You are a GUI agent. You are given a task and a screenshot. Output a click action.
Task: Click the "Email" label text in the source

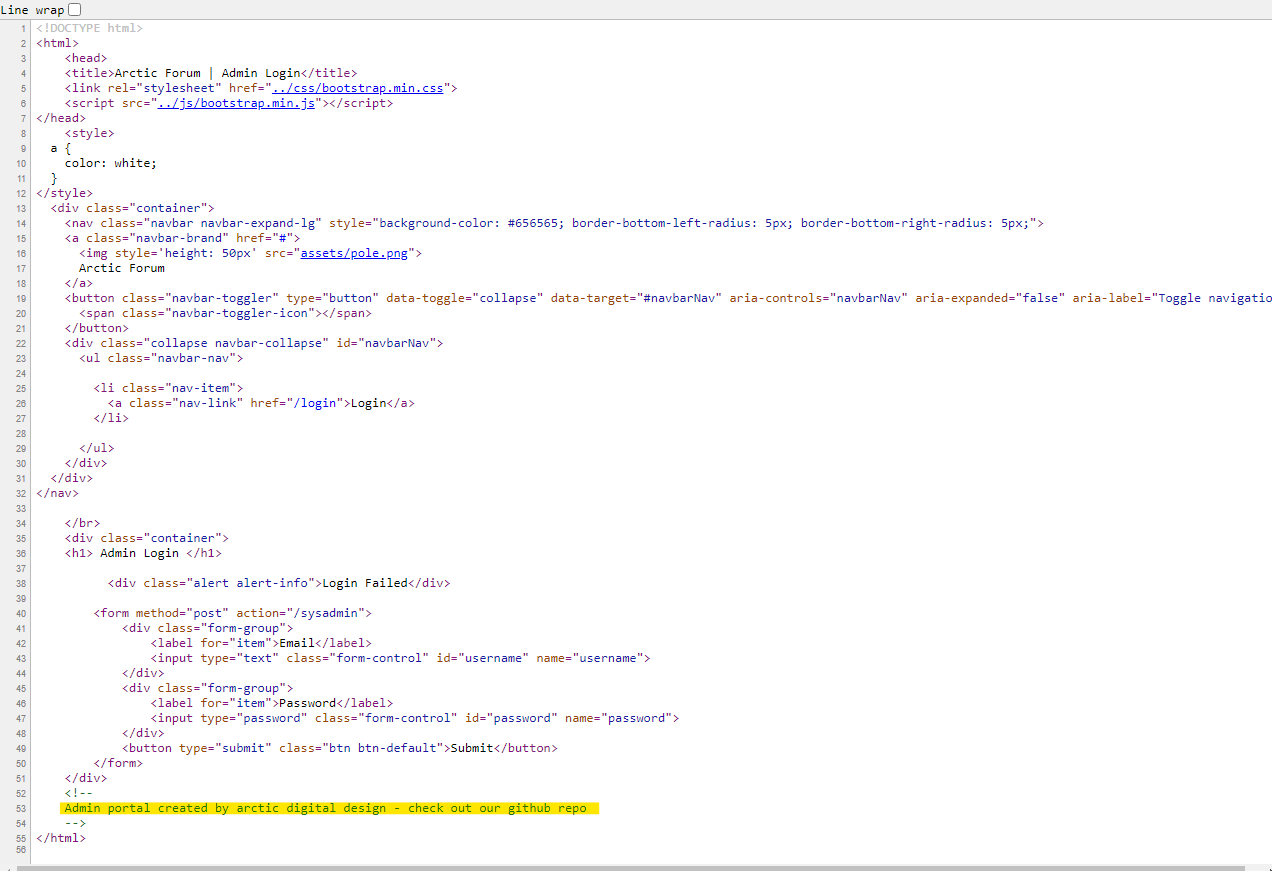point(297,643)
